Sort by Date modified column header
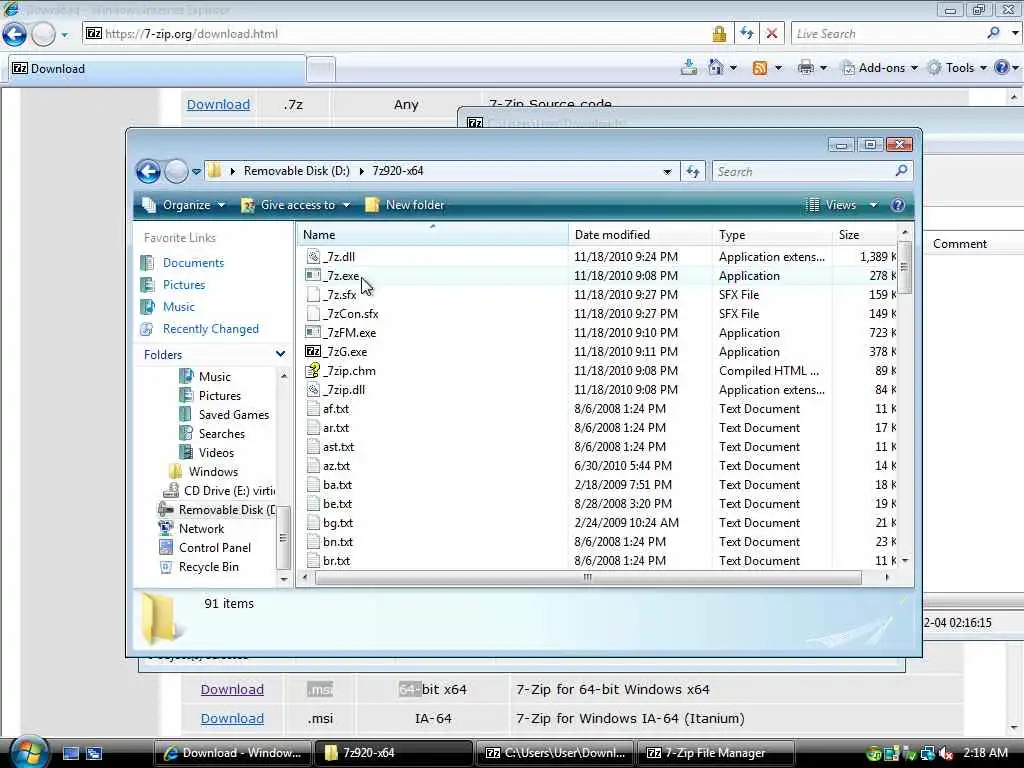 640,234
